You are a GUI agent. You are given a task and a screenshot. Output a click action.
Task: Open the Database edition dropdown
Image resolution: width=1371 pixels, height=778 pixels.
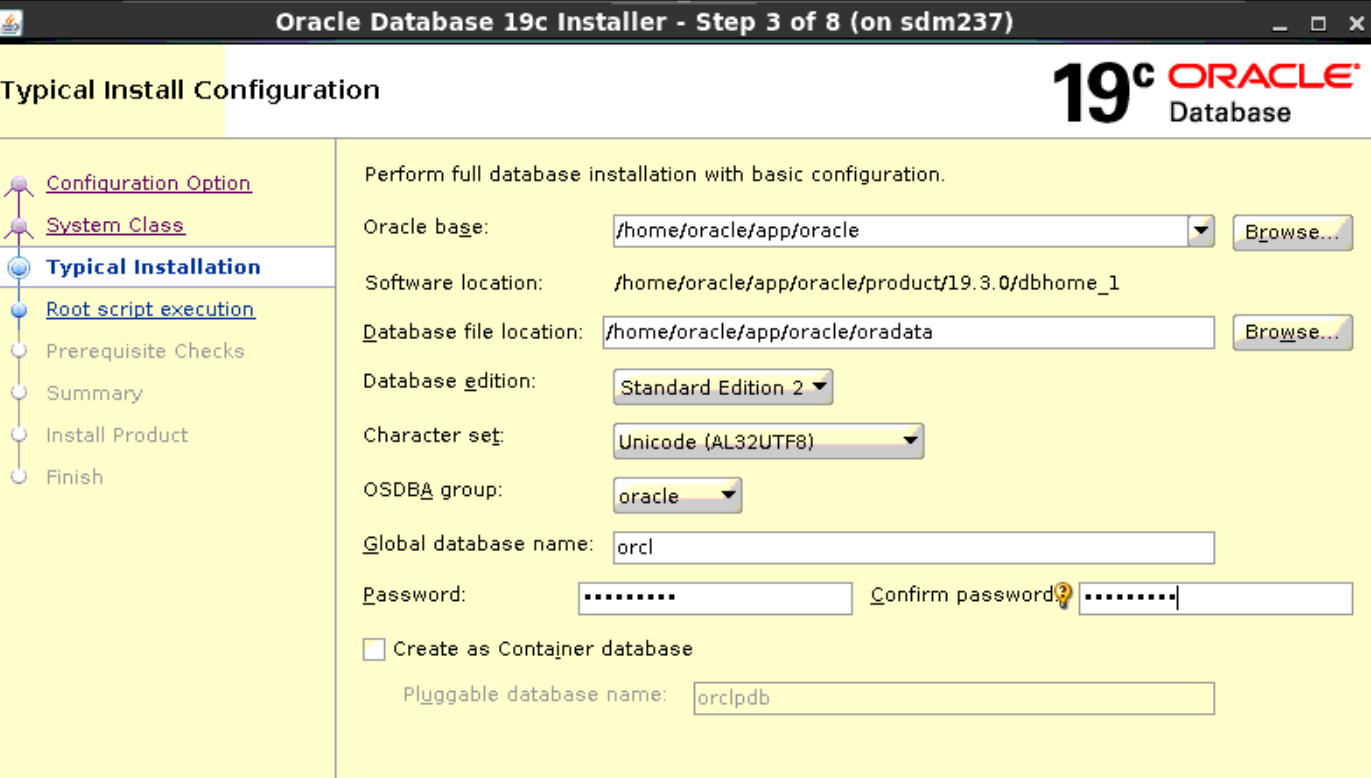722,387
